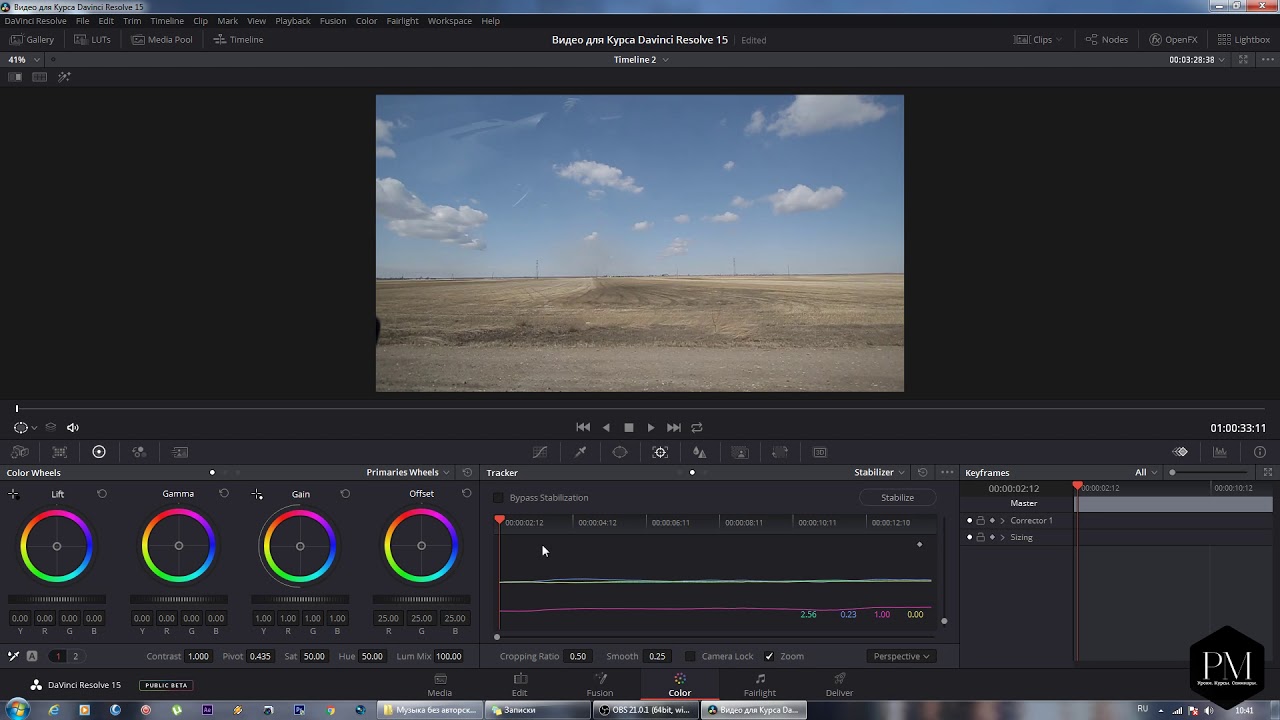1280x720 pixels.
Task: Open the Fairlight menu
Action: [403, 21]
